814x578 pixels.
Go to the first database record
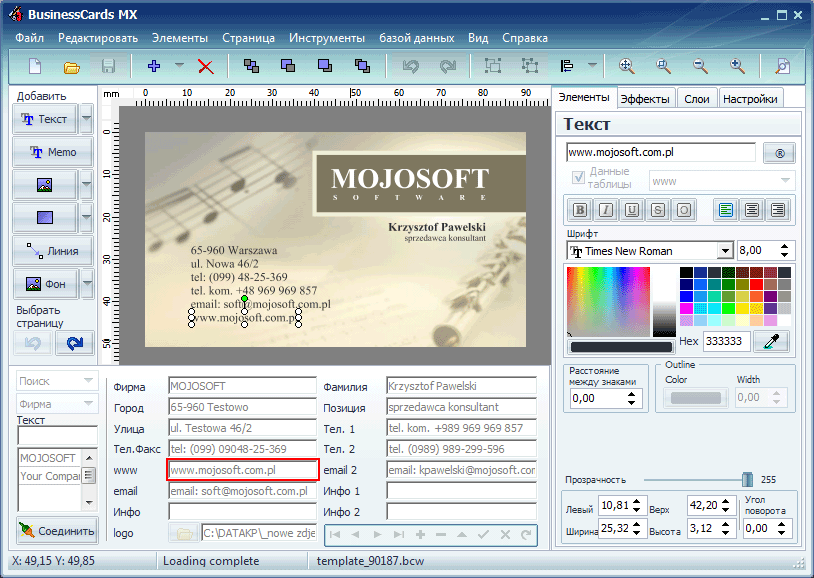335,534
